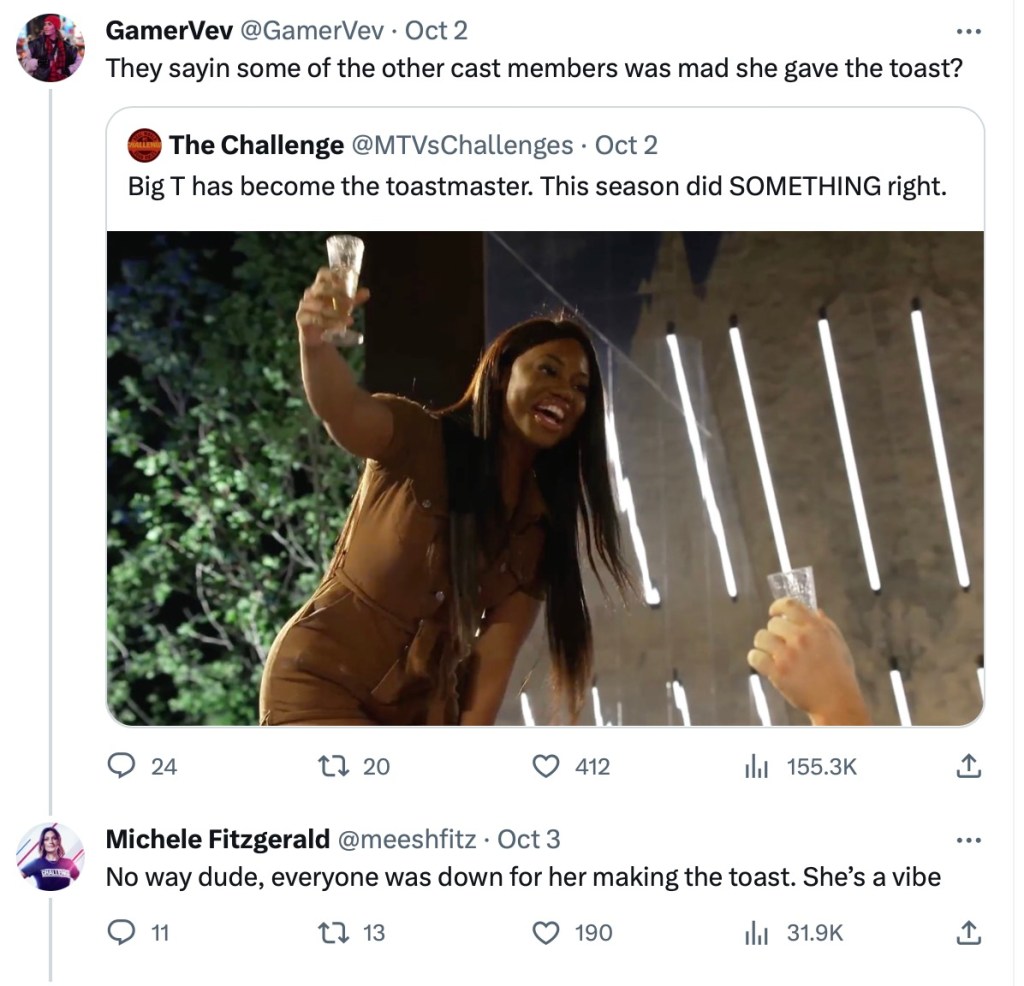This screenshot has height=986, width=1024.
Task: Open The Challenge account avatar icon
Action: 145,145
